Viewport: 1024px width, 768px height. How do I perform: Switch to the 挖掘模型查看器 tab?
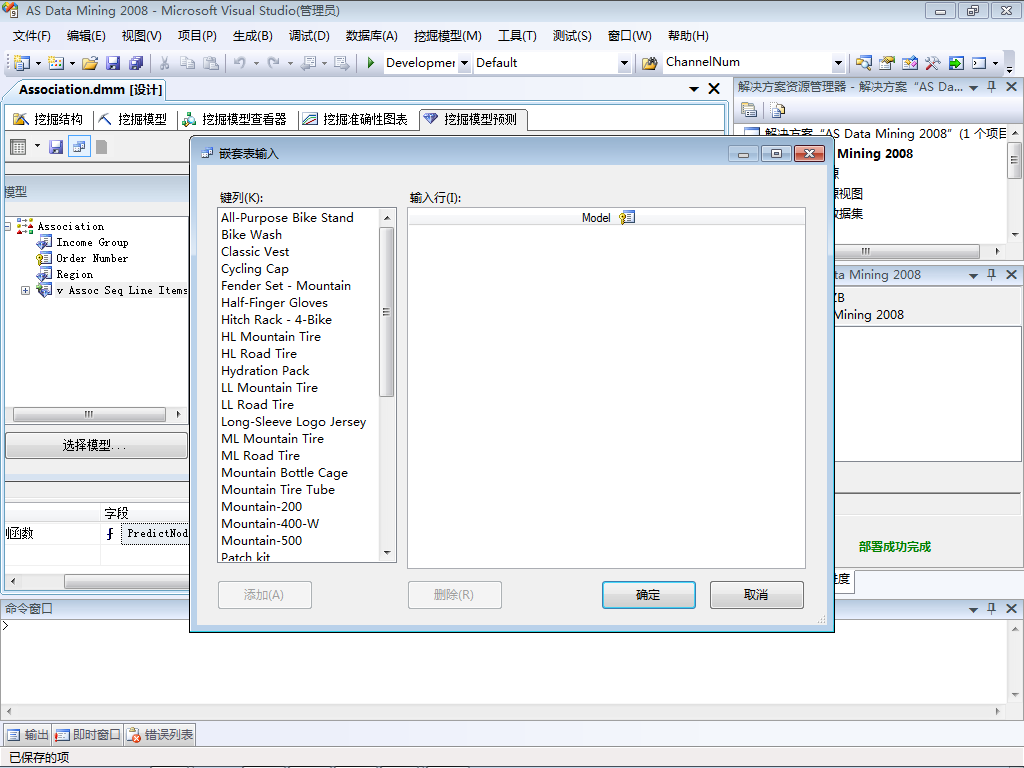coord(234,119)
